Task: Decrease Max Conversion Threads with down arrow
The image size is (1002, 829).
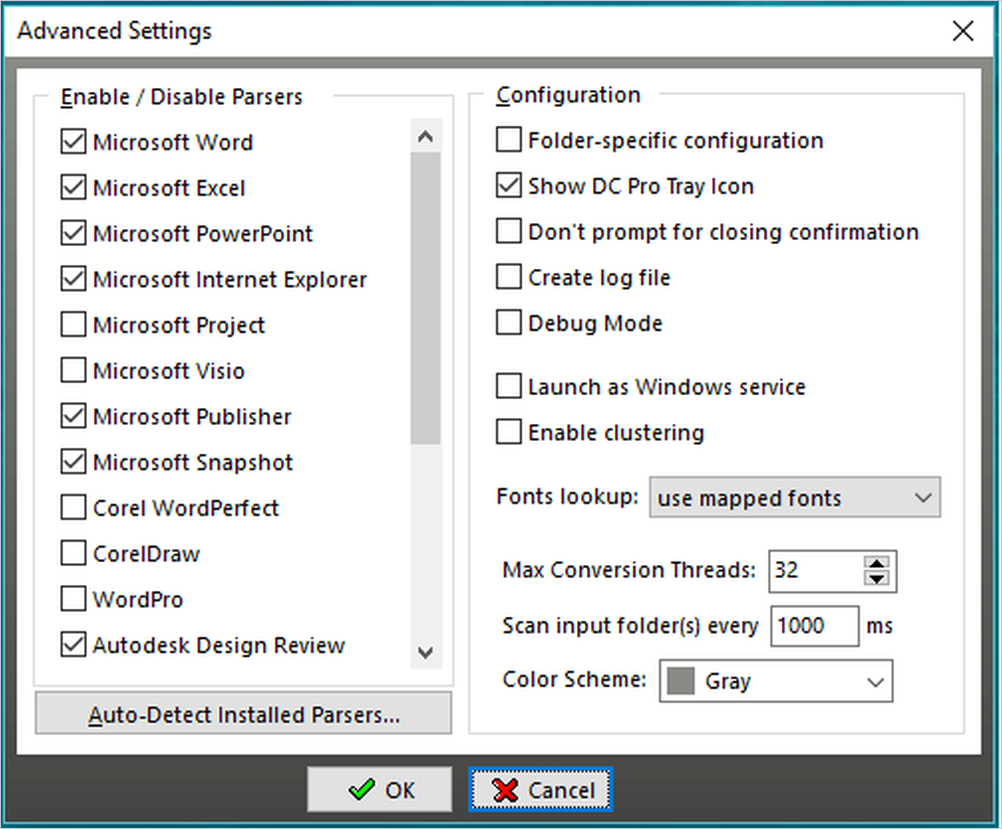Action: [x=876, y=578]
